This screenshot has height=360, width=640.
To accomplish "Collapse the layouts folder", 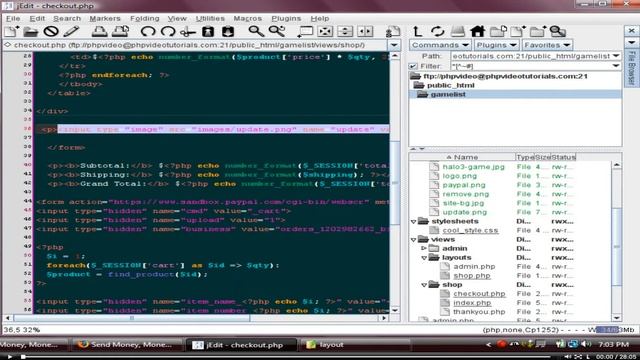I will coord(424,258).
